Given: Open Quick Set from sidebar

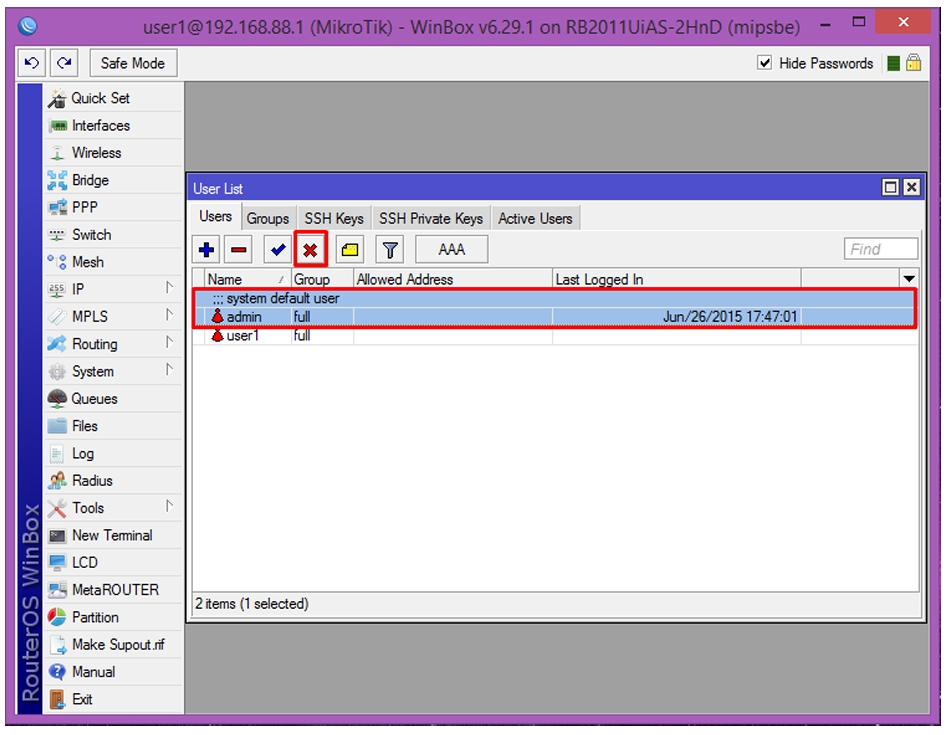Looking at the screenshot, I should click(114, 98).
